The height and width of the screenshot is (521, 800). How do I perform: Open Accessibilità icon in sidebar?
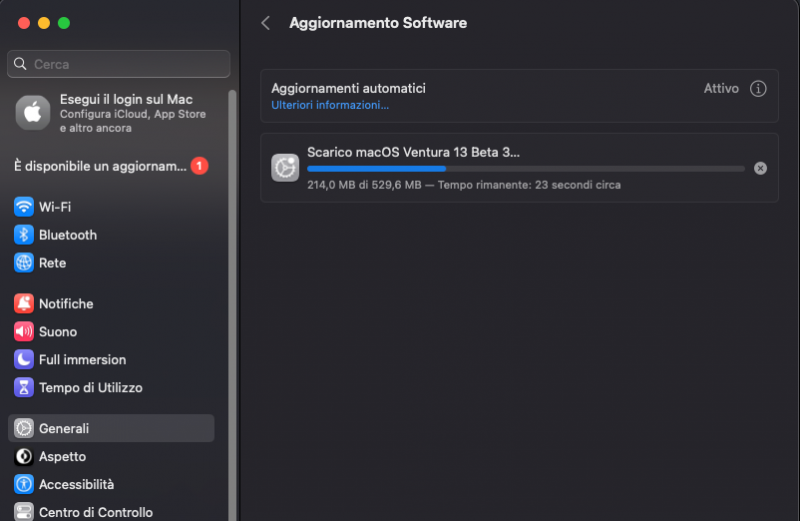(x=24, y=485)
